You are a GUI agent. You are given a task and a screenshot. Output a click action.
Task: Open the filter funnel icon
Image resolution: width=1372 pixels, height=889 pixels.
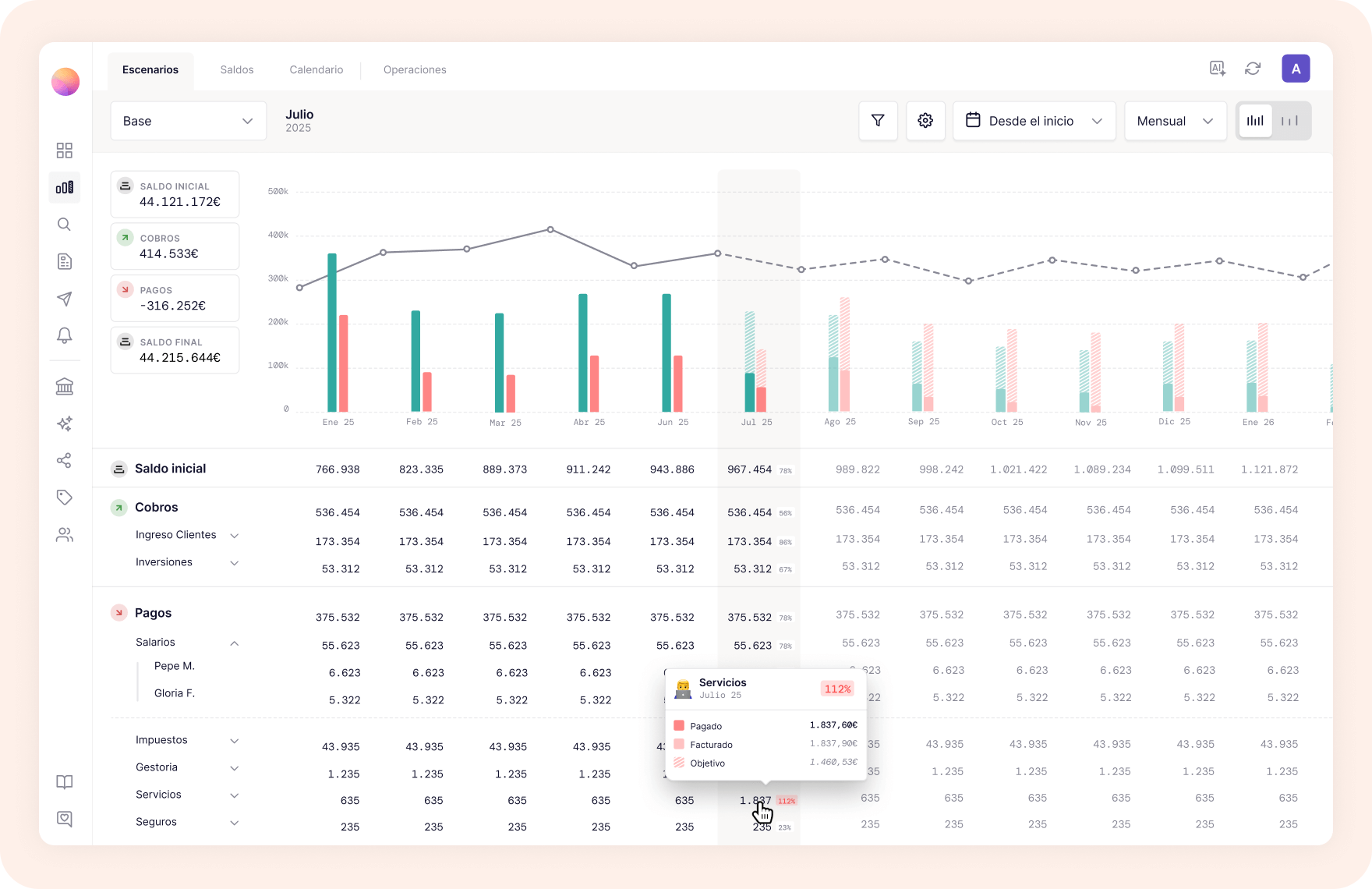point(878,121)
